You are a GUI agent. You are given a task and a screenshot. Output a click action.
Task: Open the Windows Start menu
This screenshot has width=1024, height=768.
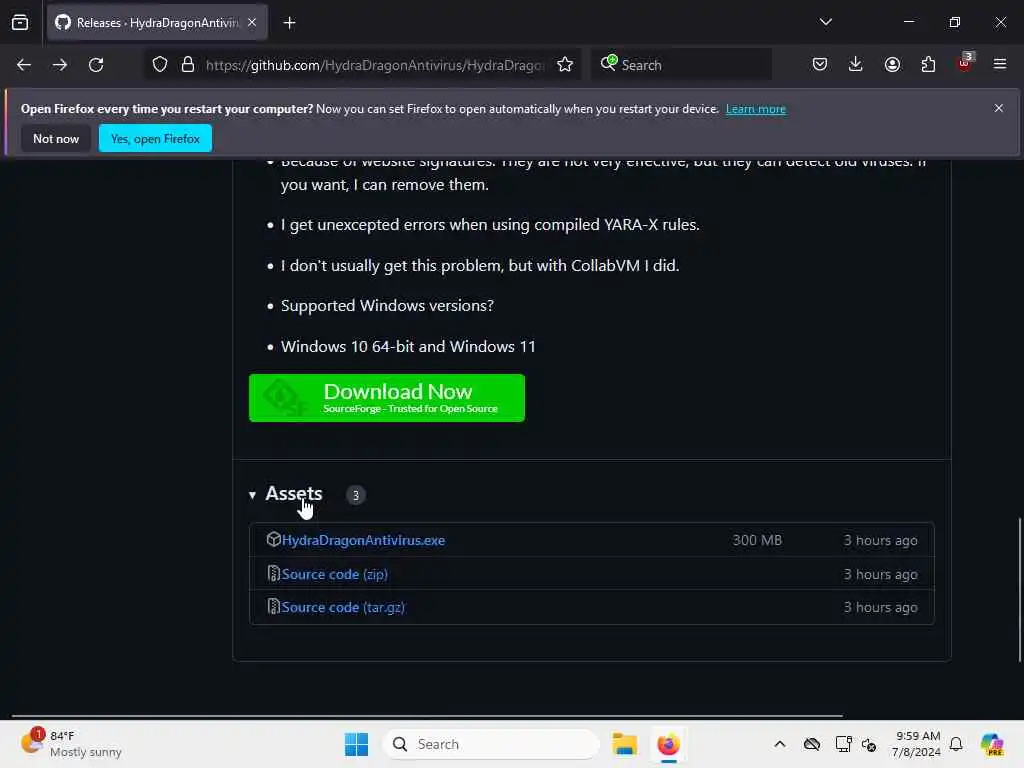coord(357,744)
